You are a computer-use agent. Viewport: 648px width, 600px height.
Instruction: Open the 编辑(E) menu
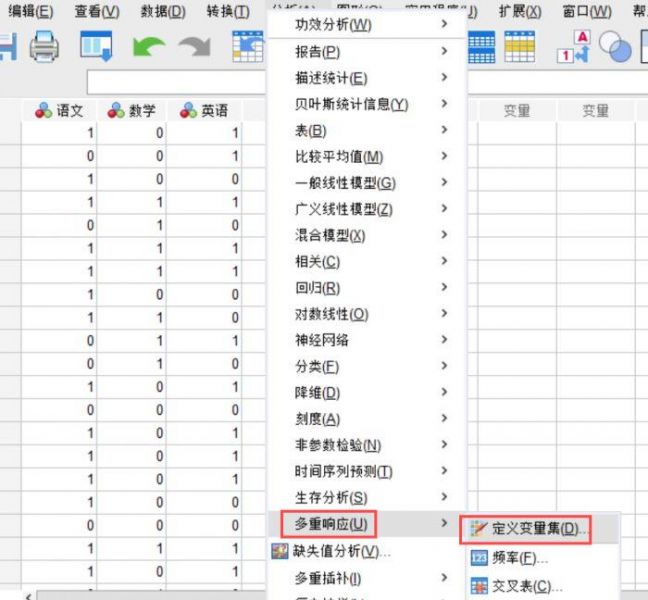pos(31,11)
